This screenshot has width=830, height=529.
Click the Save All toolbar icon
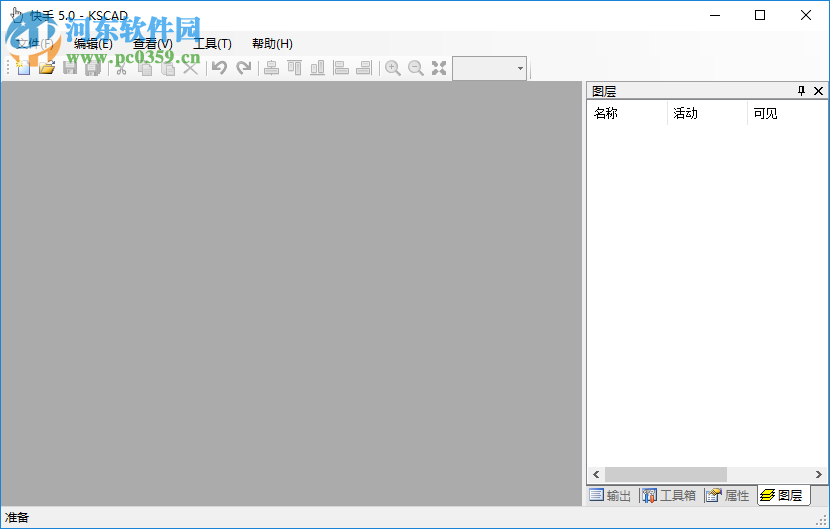pos(93,68)
